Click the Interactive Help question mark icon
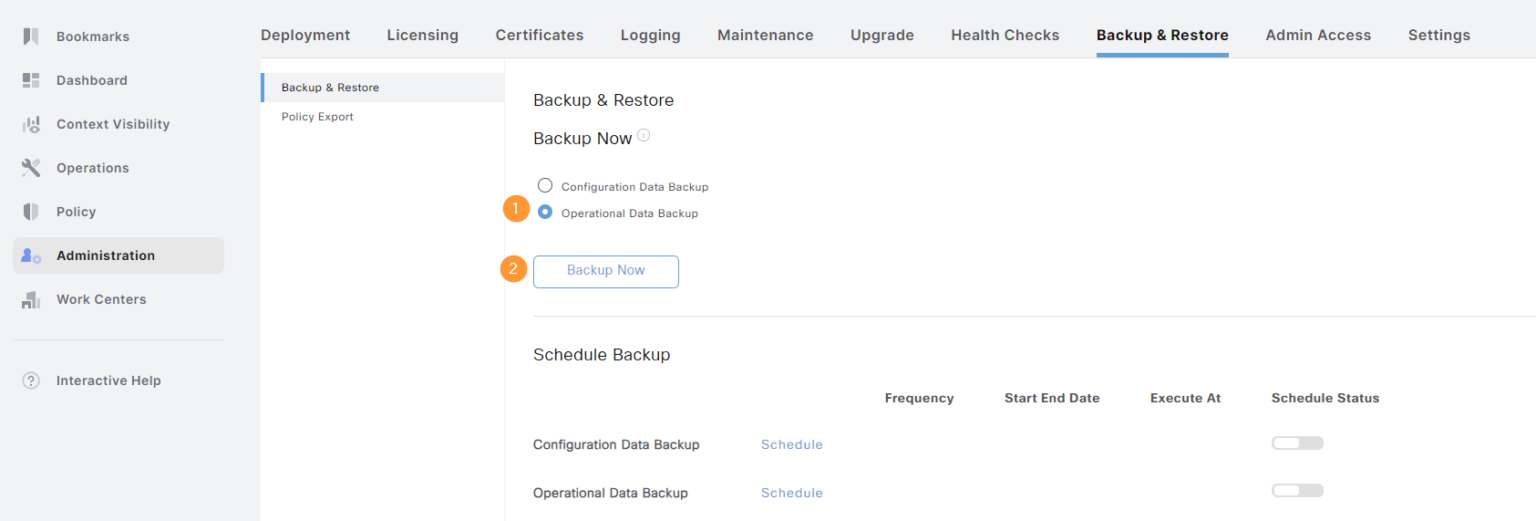The width and height of the screenshot is (1536, 521). pos(31,381)
